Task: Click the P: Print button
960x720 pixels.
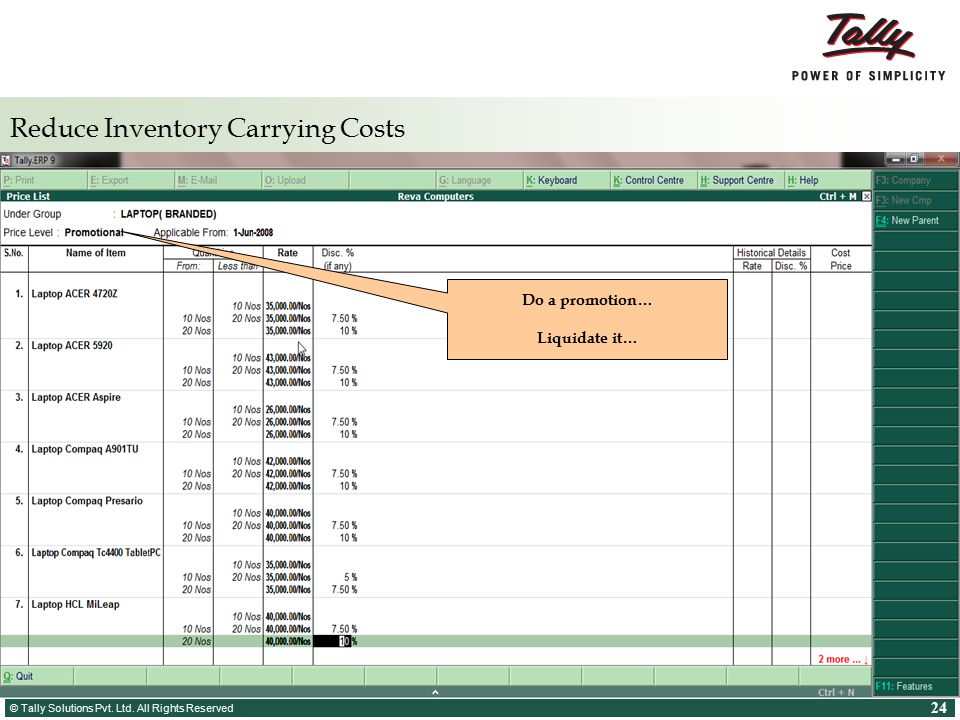Action: [x=44, y=180]
